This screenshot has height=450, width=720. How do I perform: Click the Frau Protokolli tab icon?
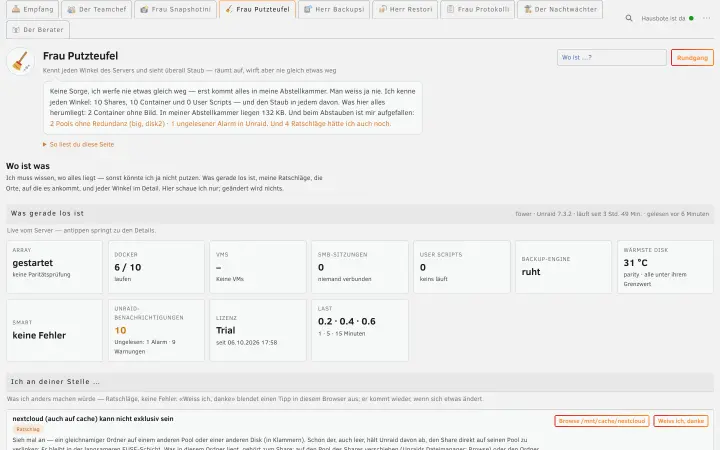coord(450,9)
